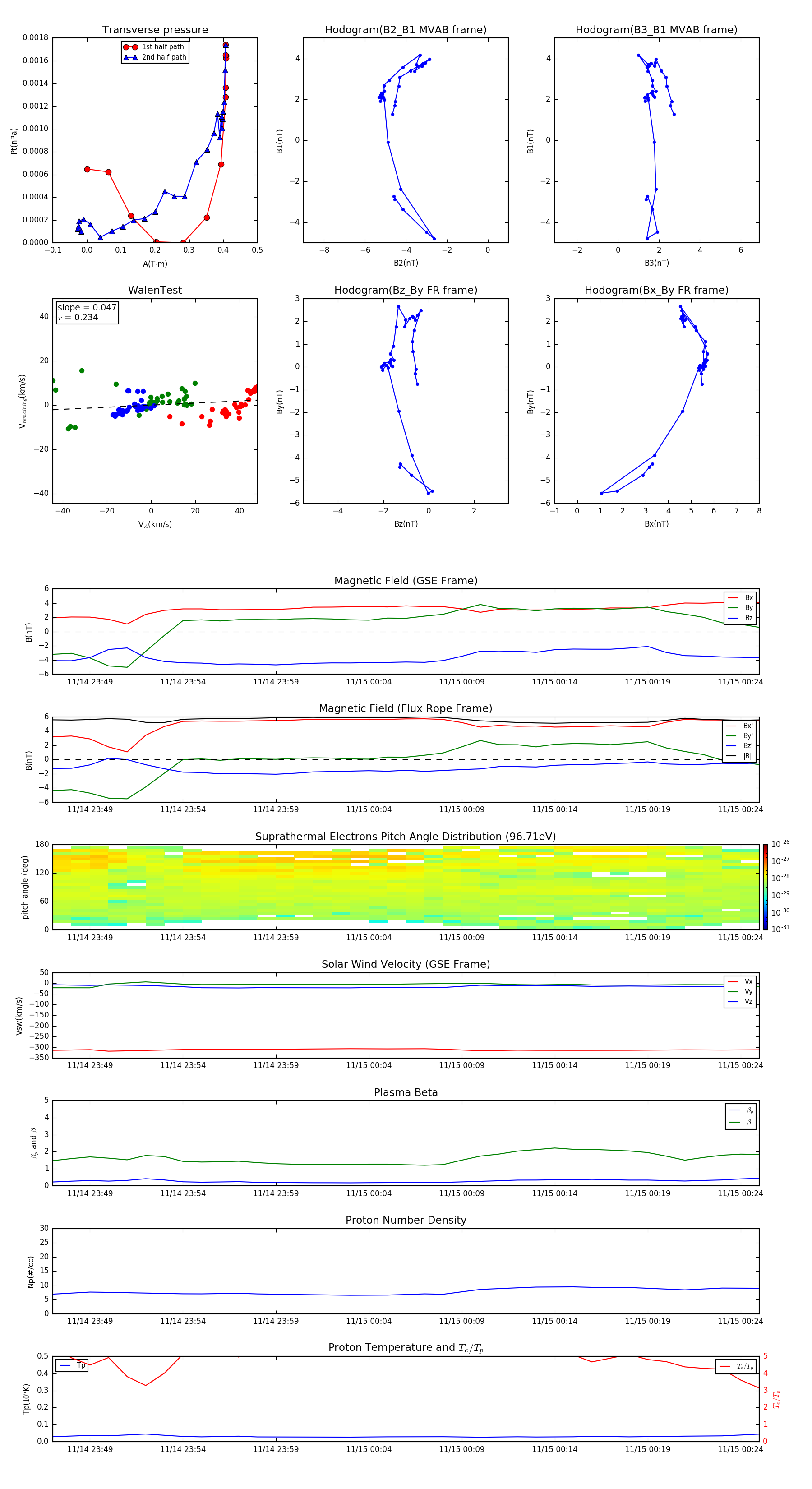Select the By legend entry in GSE plot
The width and height of the screenshot is (812, 1489).
click(740, 607)
